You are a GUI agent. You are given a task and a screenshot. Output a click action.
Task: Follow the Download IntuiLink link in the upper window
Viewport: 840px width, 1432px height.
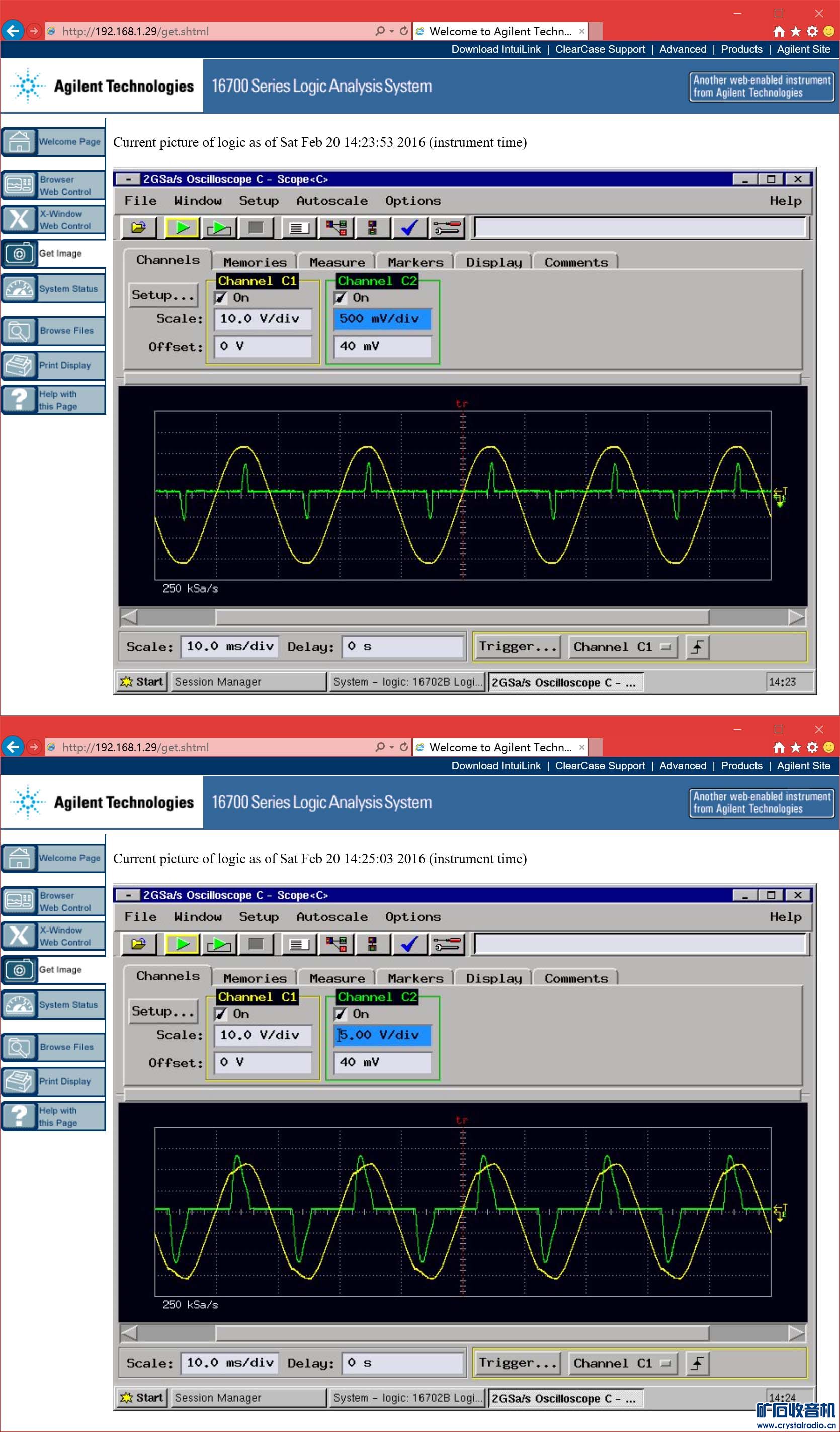click(x=496, y=49)
